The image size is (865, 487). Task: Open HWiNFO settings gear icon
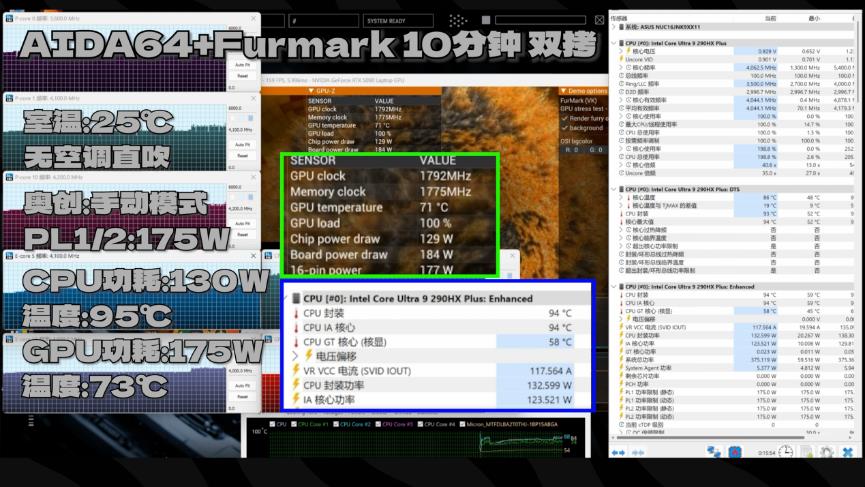pos(826,452)
